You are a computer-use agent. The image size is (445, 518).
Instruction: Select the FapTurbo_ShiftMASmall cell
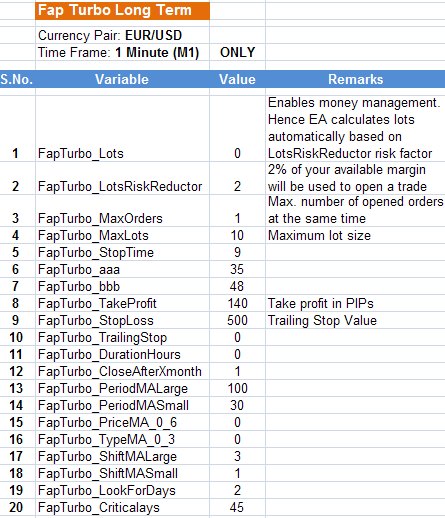pos(122,473)
